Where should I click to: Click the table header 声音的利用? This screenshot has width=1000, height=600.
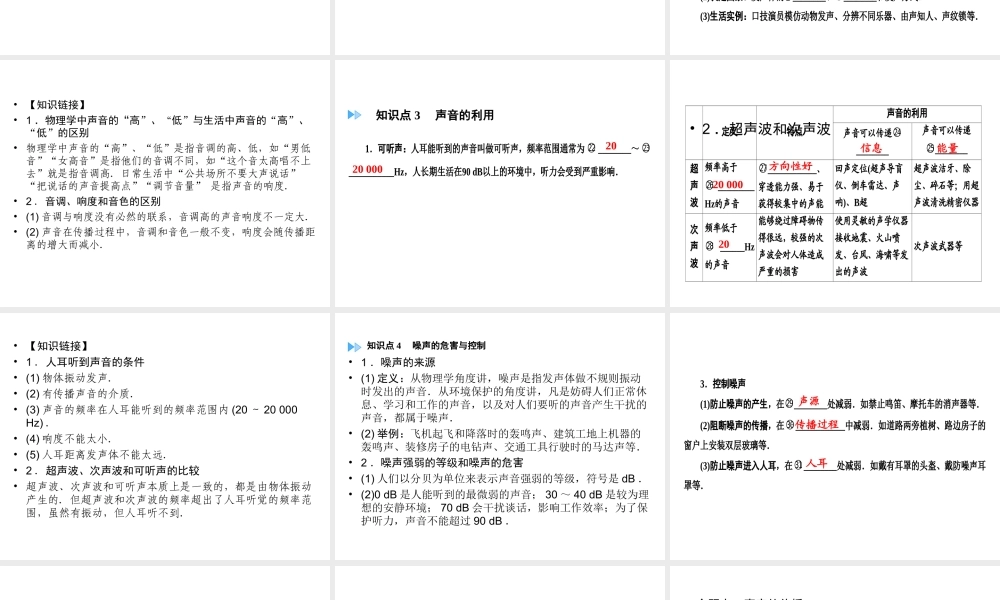pos(907,113)
